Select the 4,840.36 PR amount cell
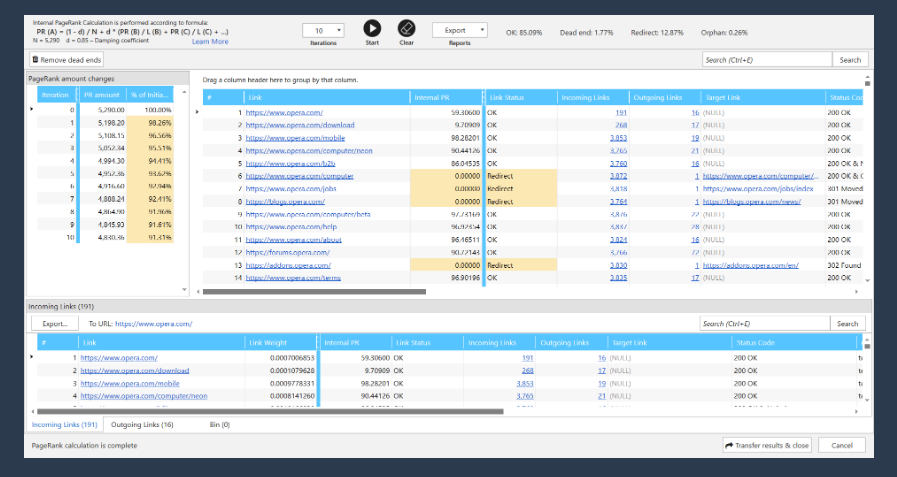Viewport: 897px width, 477px height. point(102,237)
